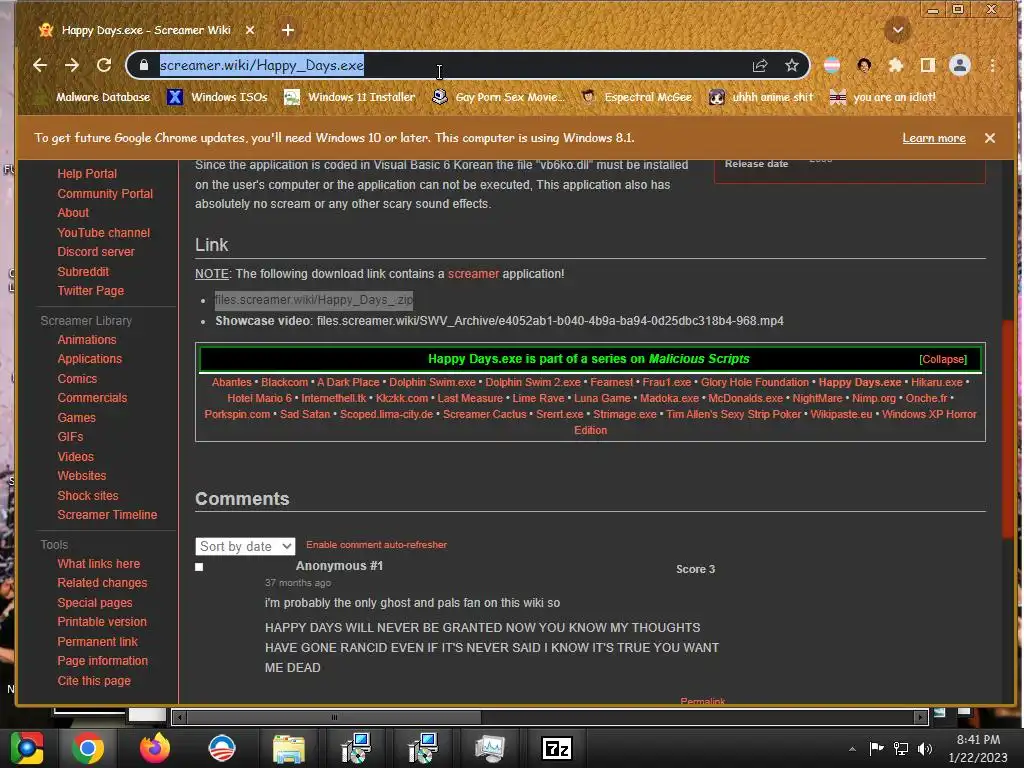
Task: Click the horizontal scrollbar left arrow
Action: point(179,717)
